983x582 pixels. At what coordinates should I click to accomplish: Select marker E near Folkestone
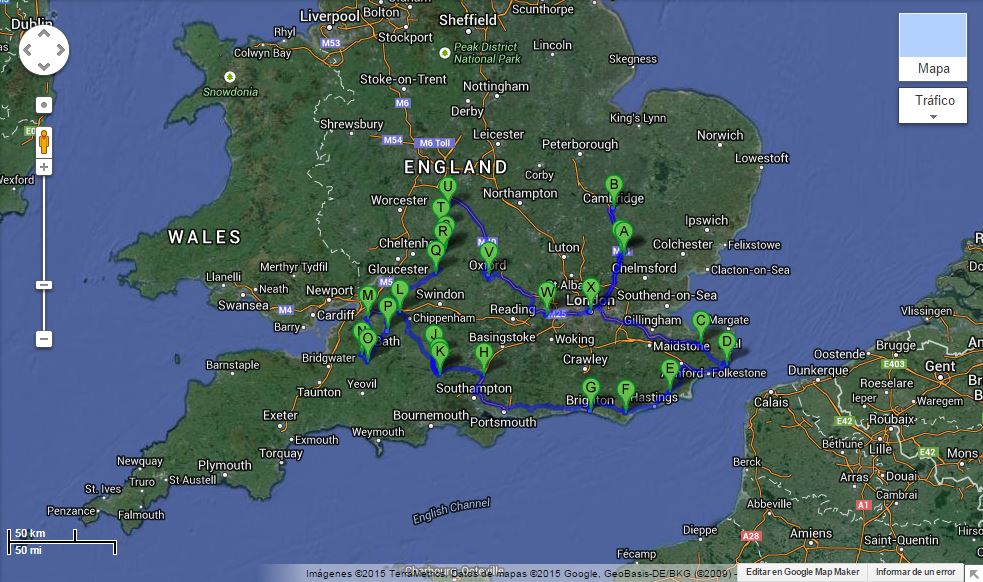[x=669, y=369]
